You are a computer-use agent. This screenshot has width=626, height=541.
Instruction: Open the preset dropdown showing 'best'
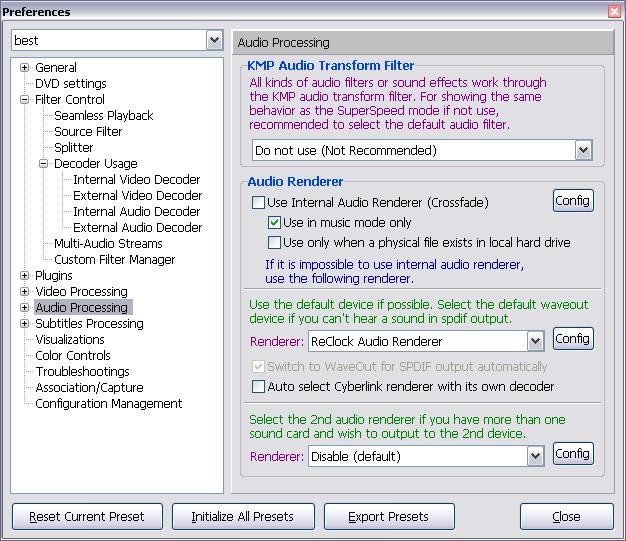pos(214,40)
